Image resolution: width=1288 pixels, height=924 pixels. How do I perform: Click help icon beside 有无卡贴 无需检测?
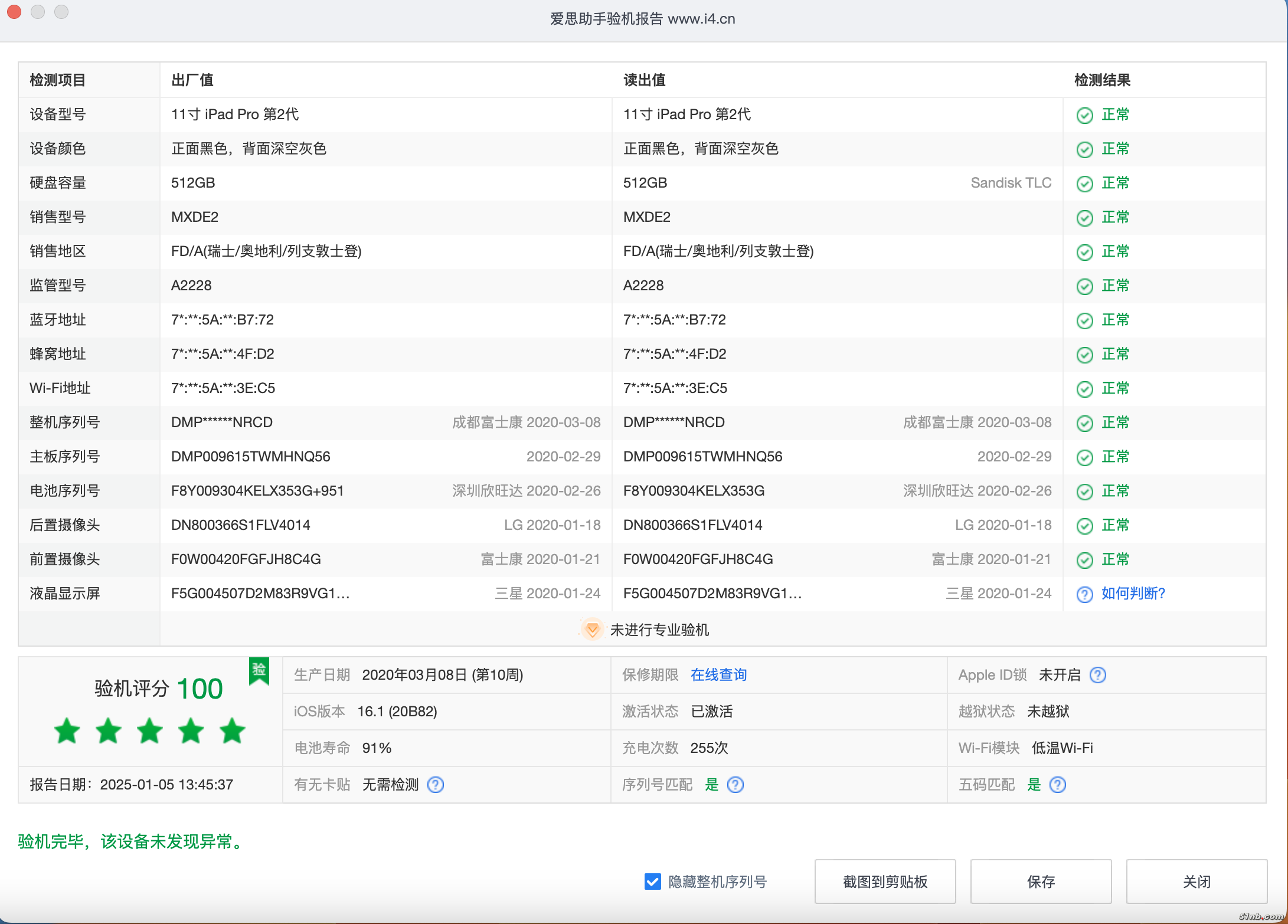[436, 785]
